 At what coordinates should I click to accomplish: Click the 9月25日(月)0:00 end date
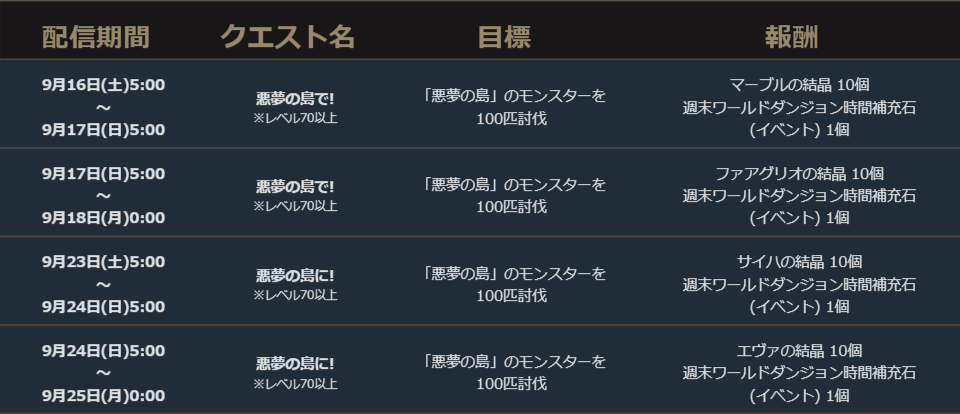point(104,394)
